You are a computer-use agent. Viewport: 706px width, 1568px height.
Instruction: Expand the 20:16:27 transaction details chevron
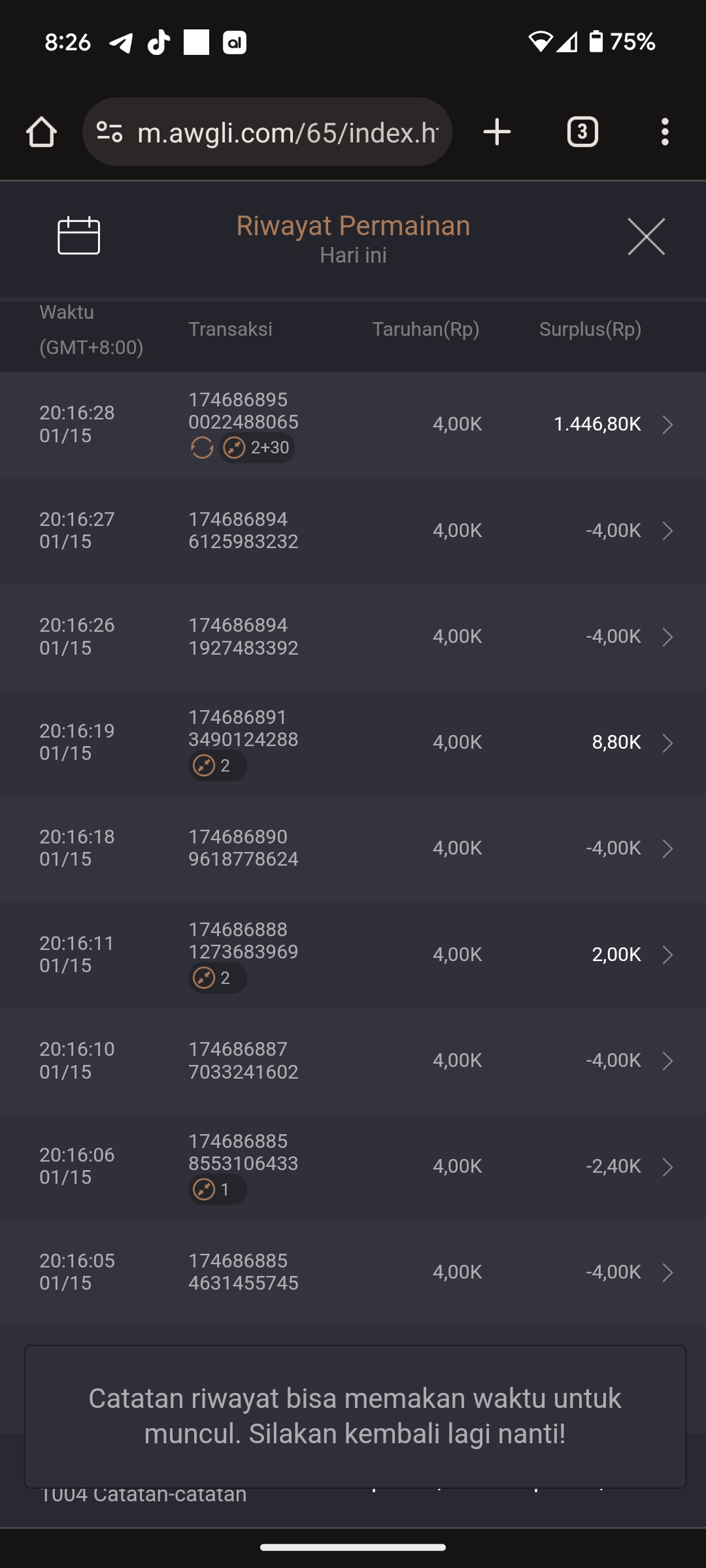click(667, 531)
